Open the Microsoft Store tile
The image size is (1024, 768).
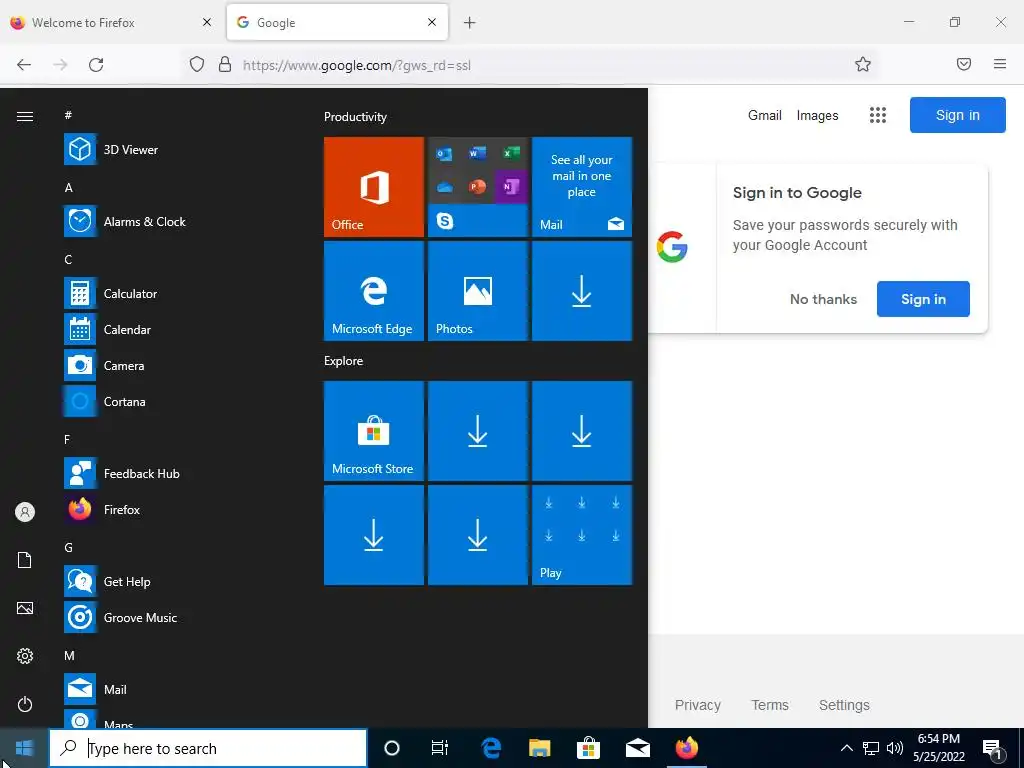[x=374, y=431]
